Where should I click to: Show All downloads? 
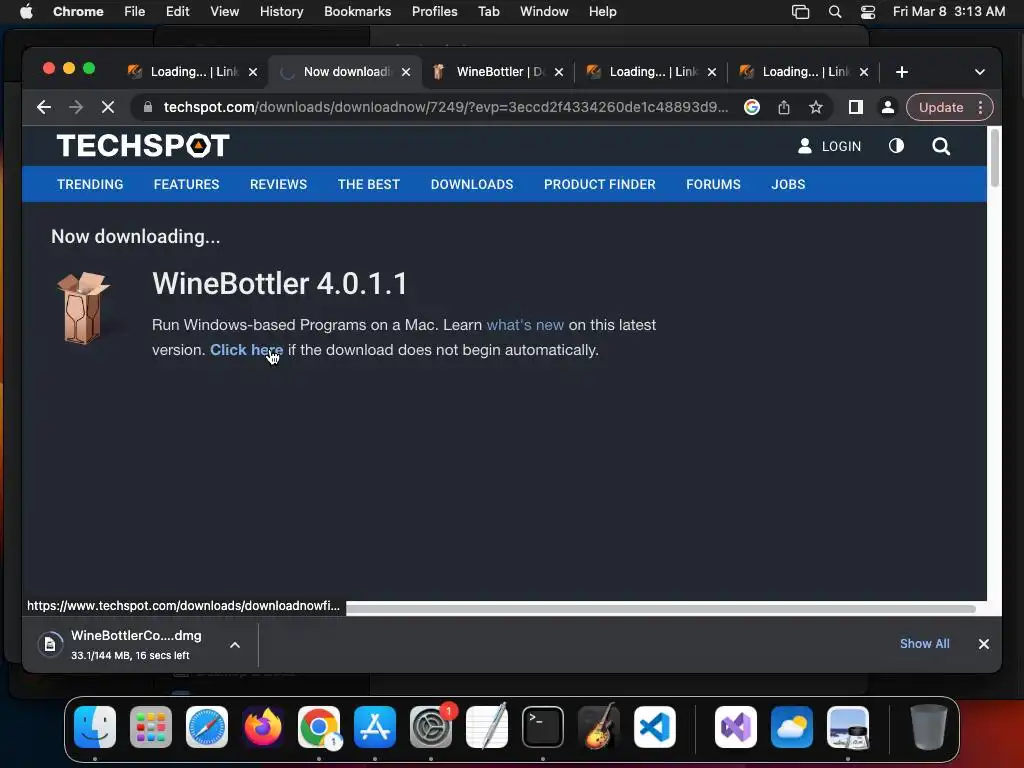tap(924, 643)
